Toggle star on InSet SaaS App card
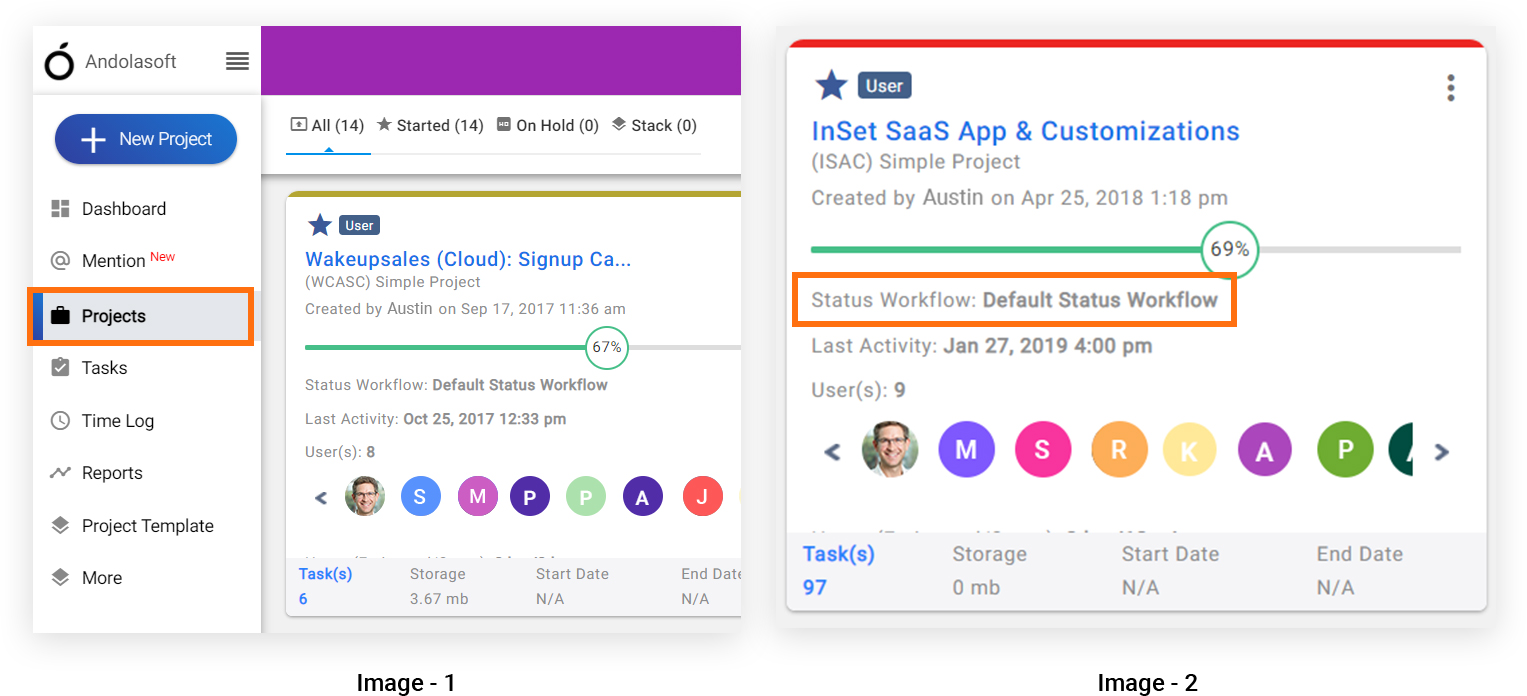Viewport: 1527px width, 696px height. (831, 86)
